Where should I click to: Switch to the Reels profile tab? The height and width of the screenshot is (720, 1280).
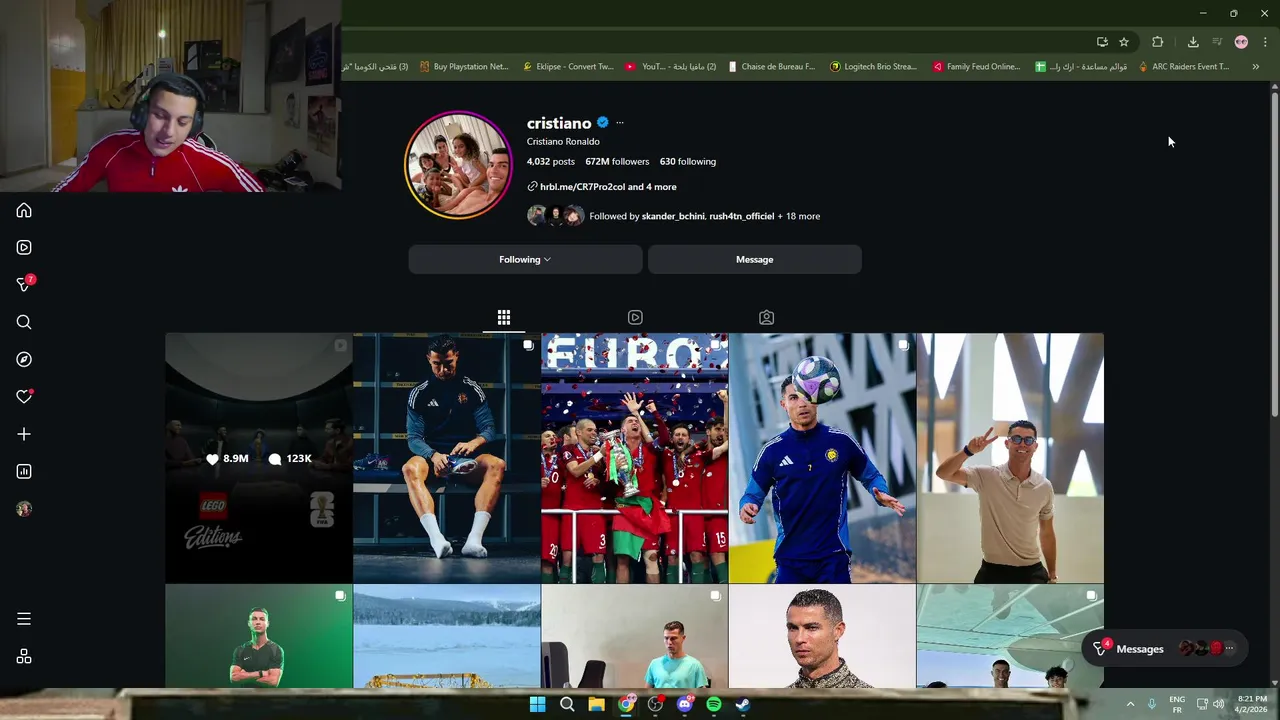(x=635, y=317)
